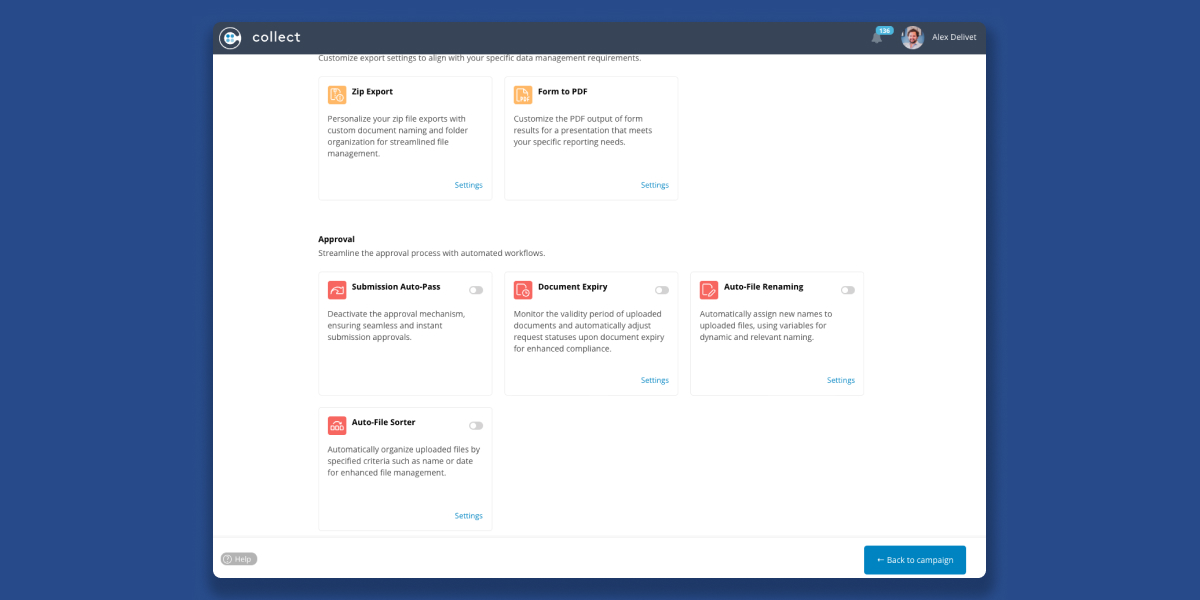The image size is (1200, 600).
Task: Click the Document Expiry icon
Action: tap(523, 290)
